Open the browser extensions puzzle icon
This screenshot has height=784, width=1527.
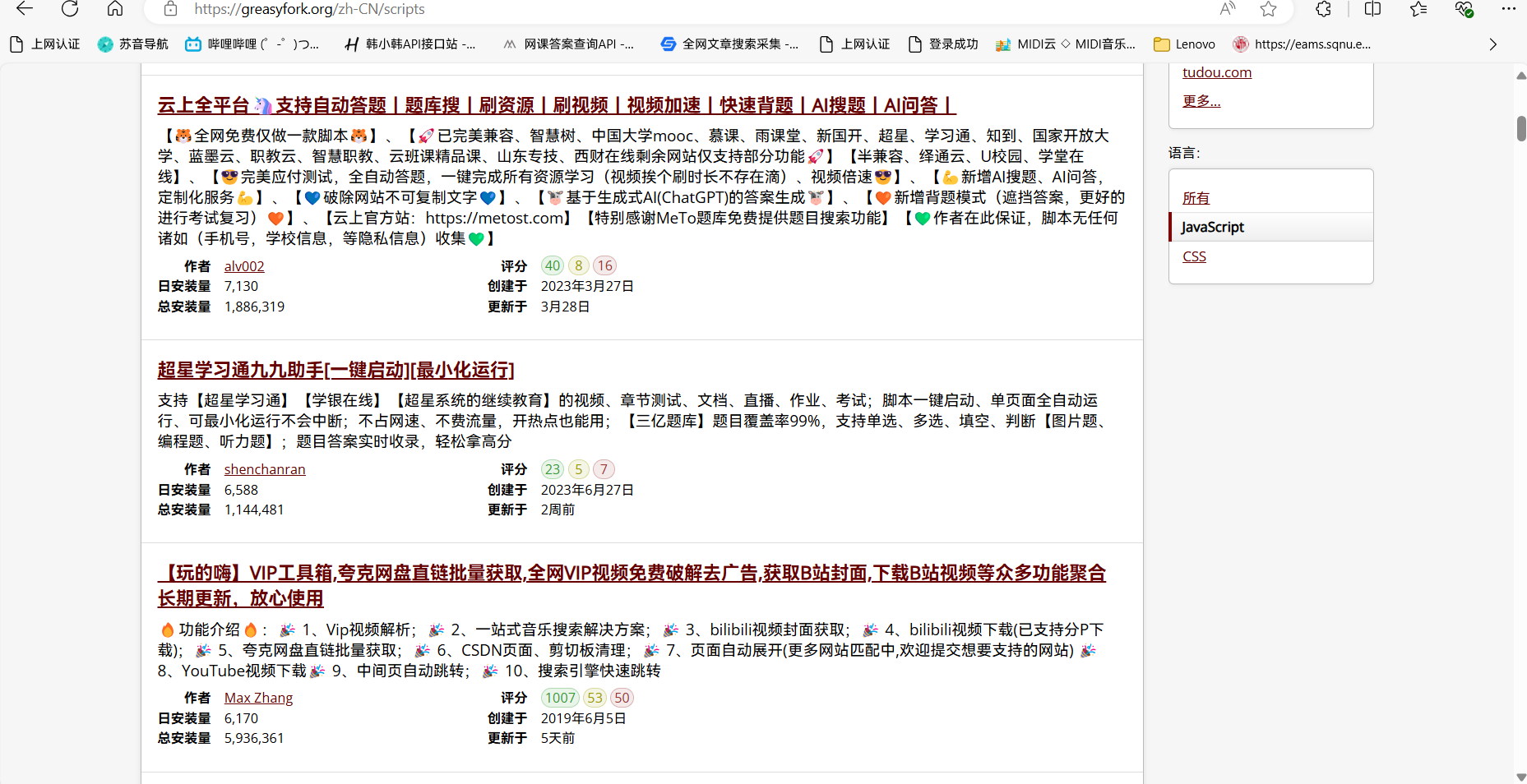click(x=1323, y=9)
